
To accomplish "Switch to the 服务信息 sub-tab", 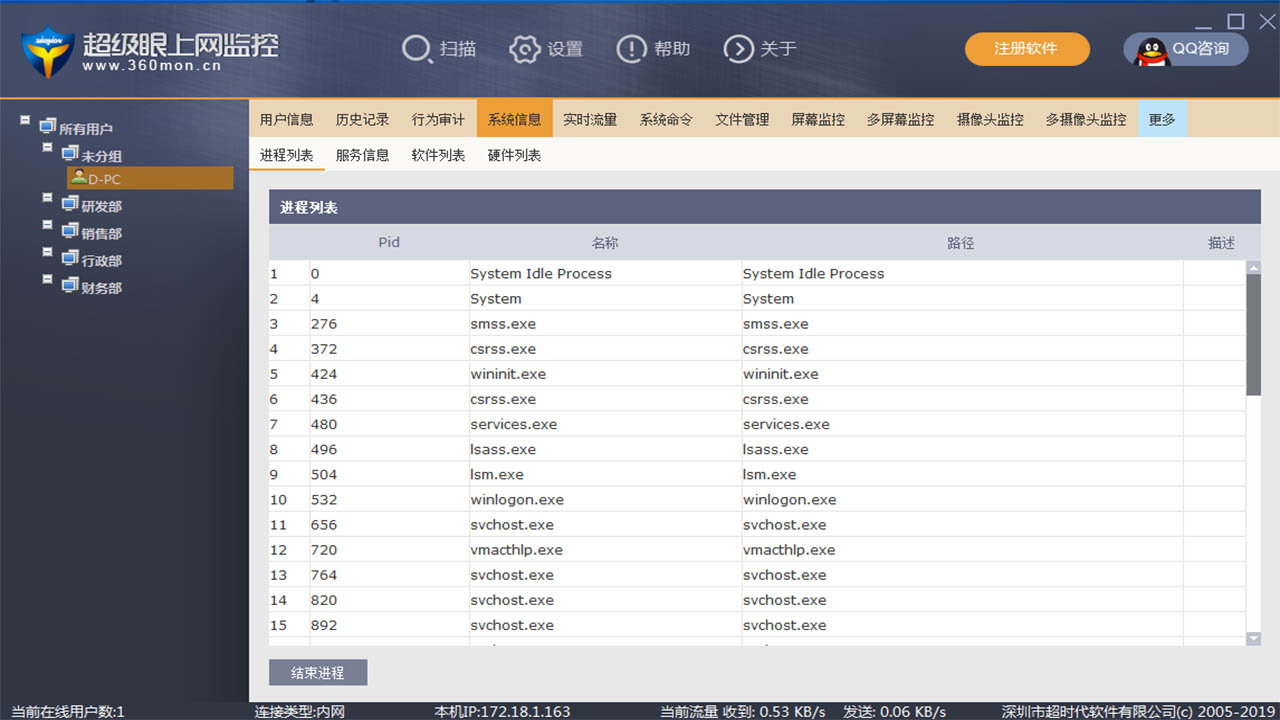I will pos(362,155).
